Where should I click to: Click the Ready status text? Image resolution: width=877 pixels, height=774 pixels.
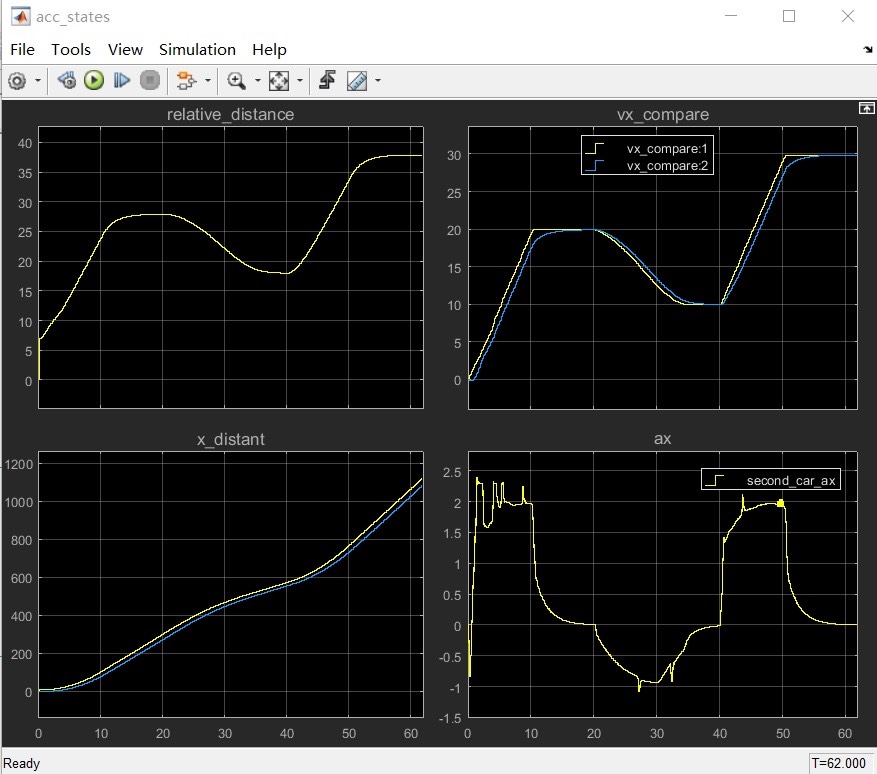22,763
